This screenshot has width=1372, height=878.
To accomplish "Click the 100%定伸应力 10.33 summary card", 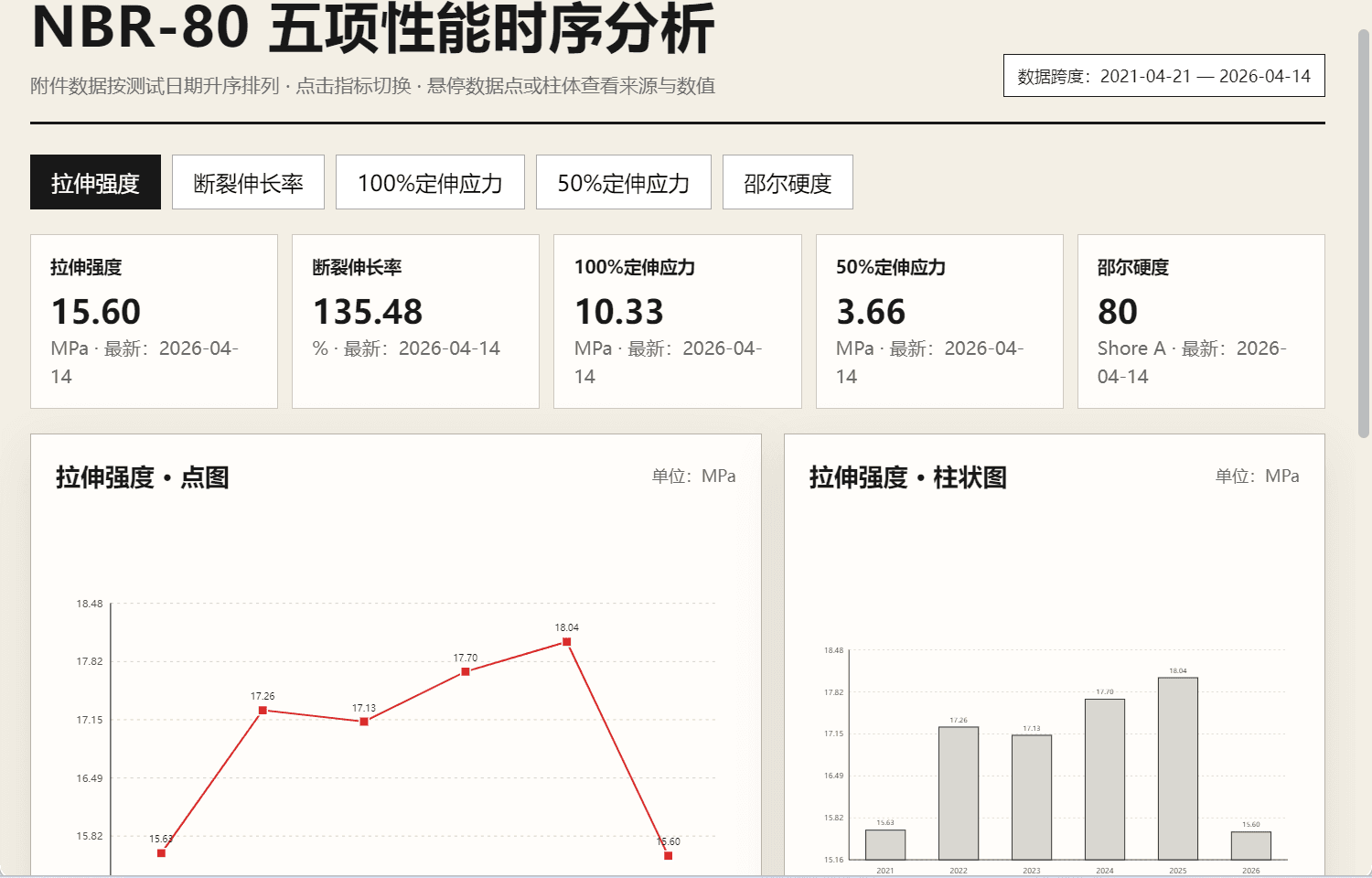I will pyautogui.click(x=678, y=321).
